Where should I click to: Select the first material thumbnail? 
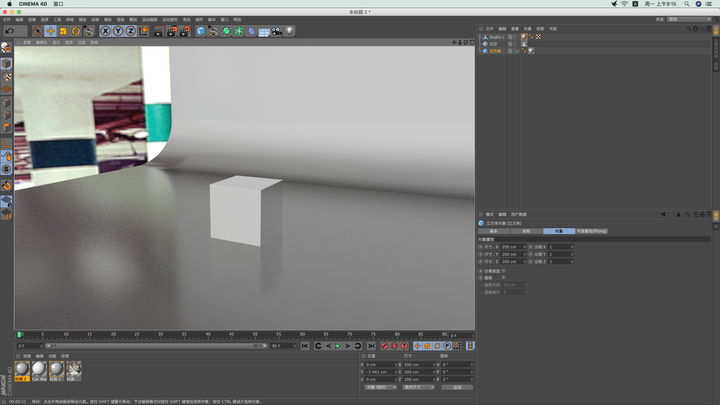pyautogui.click(x=22, y=369)
